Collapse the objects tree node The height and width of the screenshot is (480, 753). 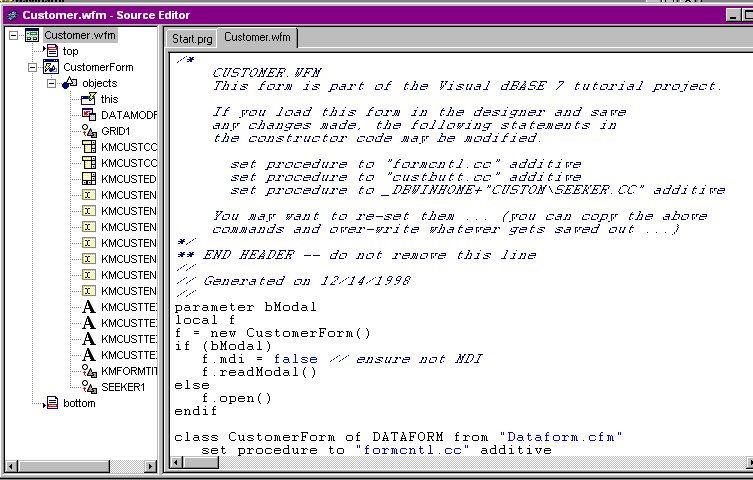(x=52, y=83)
